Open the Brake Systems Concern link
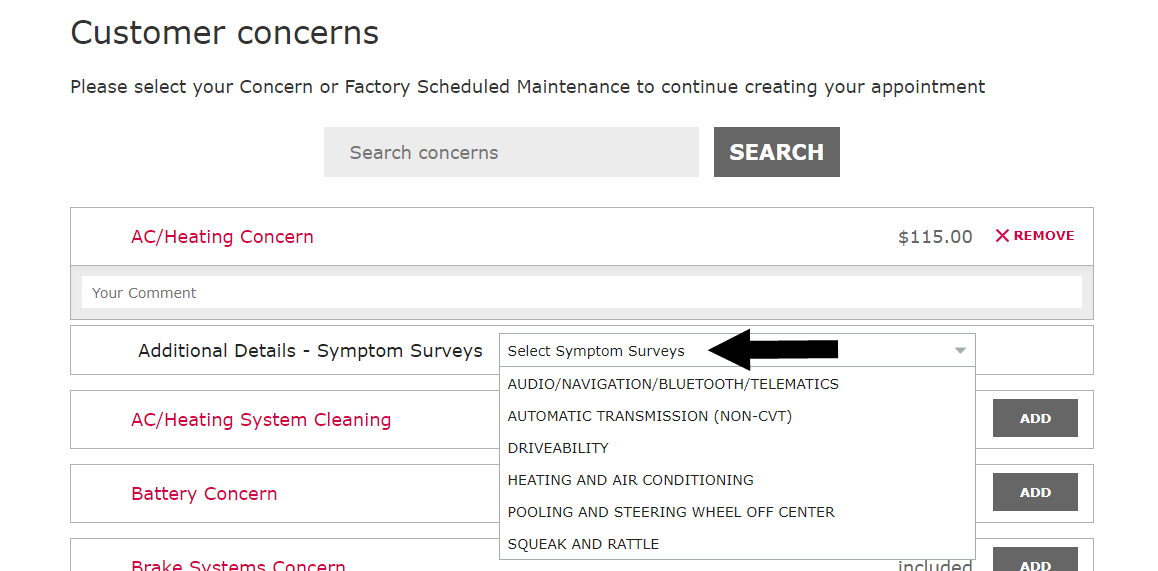 pyautogui.click(x=238, y=565)
